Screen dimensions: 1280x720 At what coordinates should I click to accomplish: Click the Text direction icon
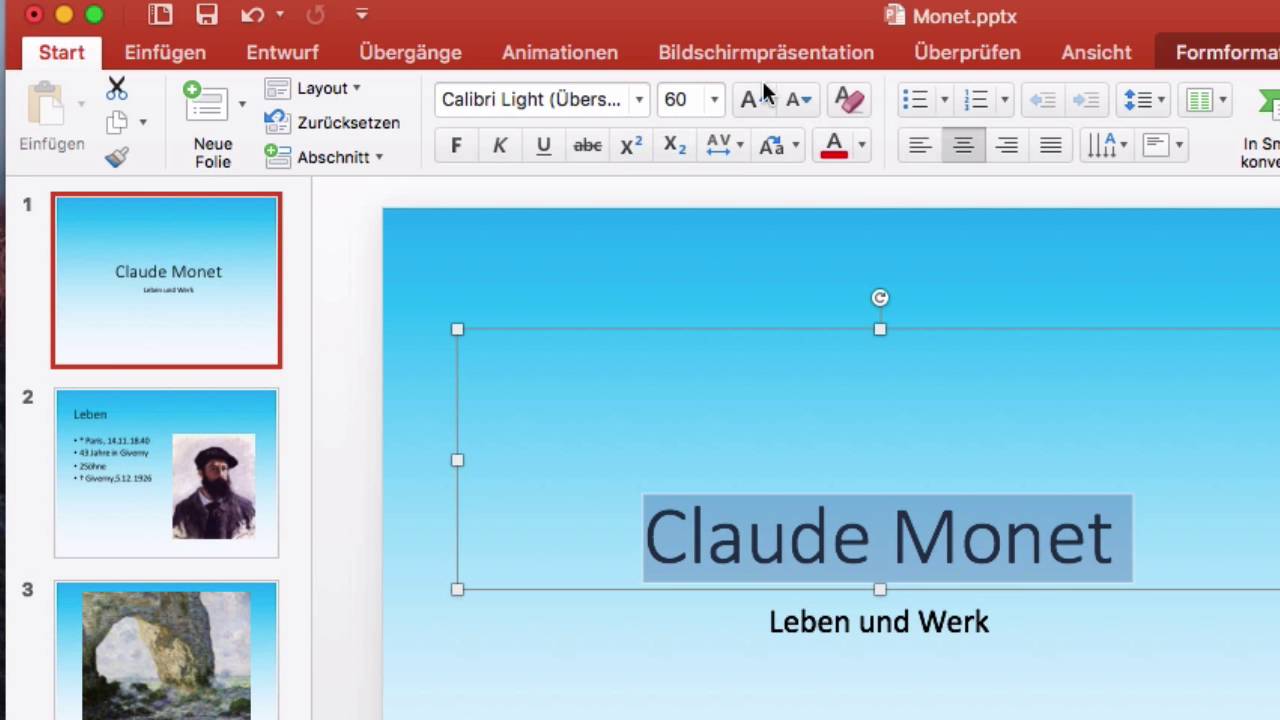[x=1102, y=146]
